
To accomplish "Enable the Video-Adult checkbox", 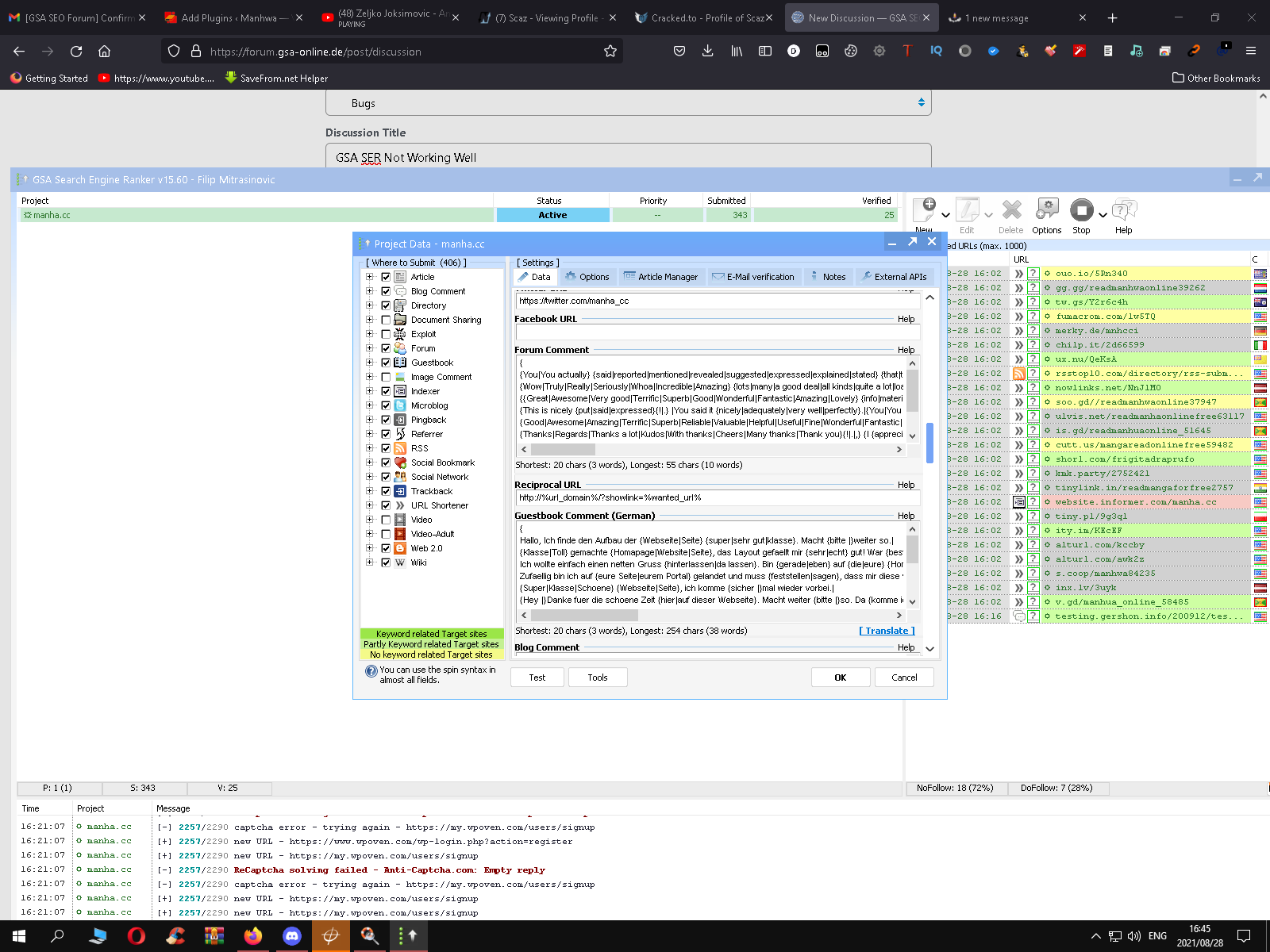I will [386, 534].
